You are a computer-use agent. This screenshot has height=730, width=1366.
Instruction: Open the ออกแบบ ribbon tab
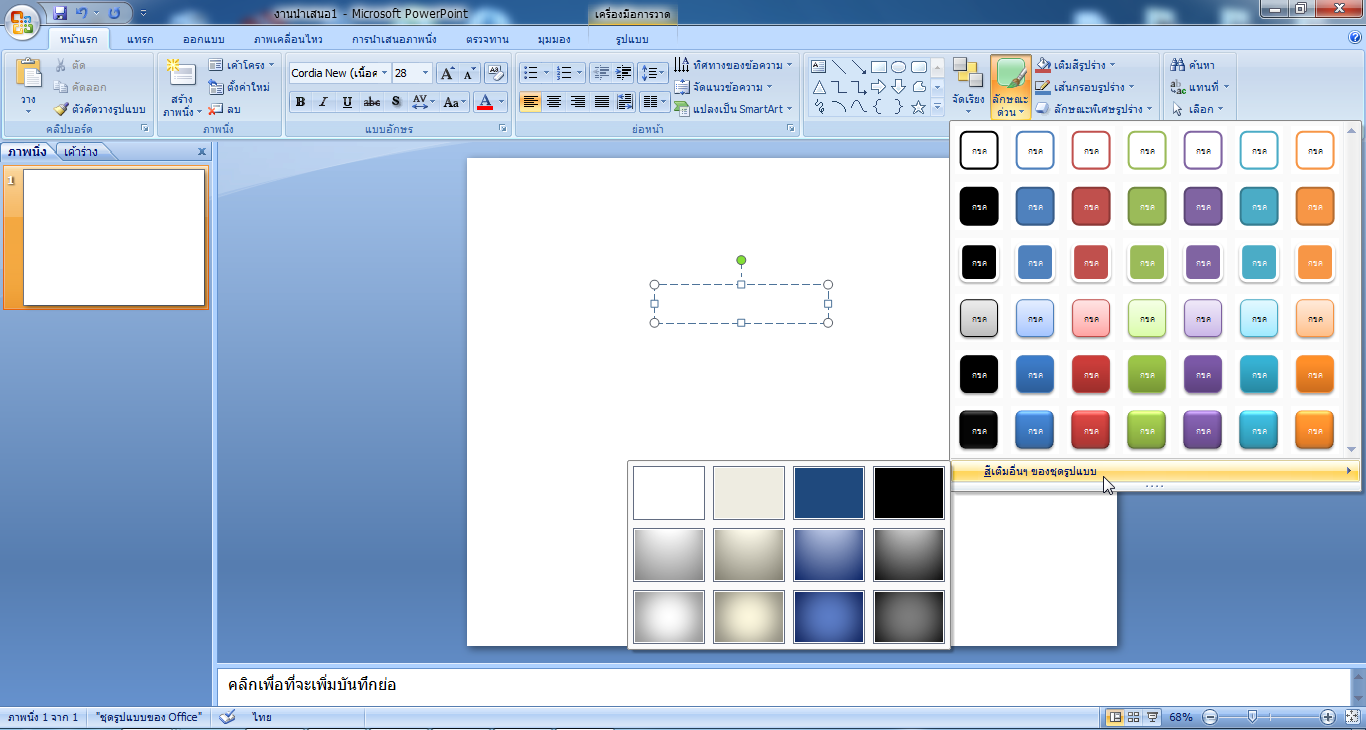pos(204,39)
